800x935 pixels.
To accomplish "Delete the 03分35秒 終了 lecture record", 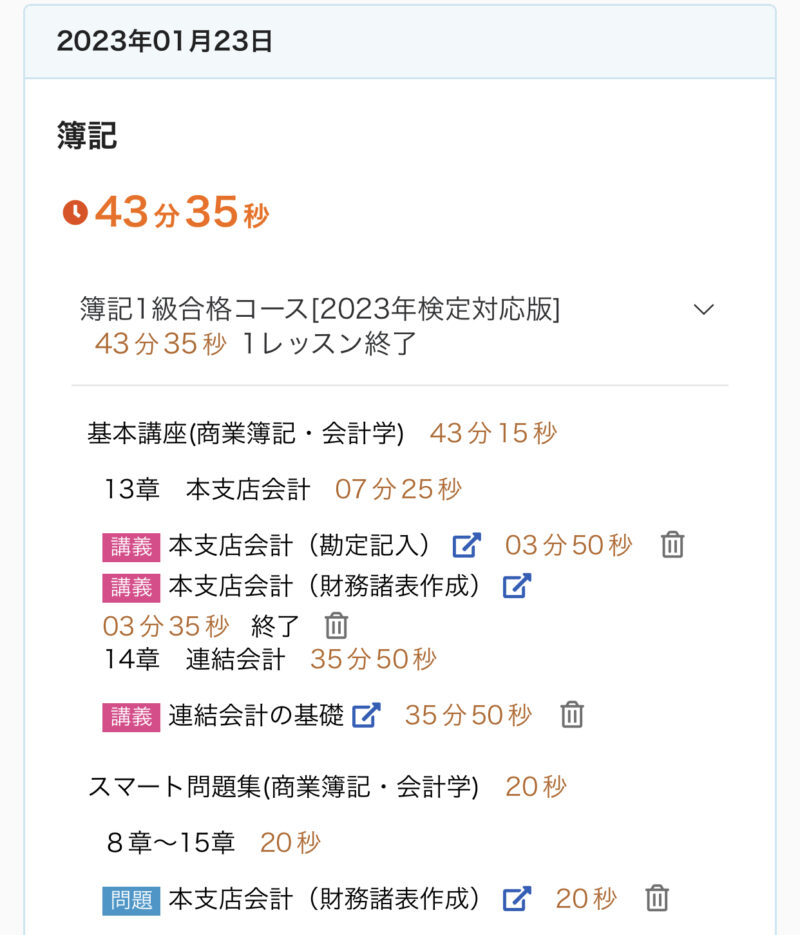I will point(337,626).
